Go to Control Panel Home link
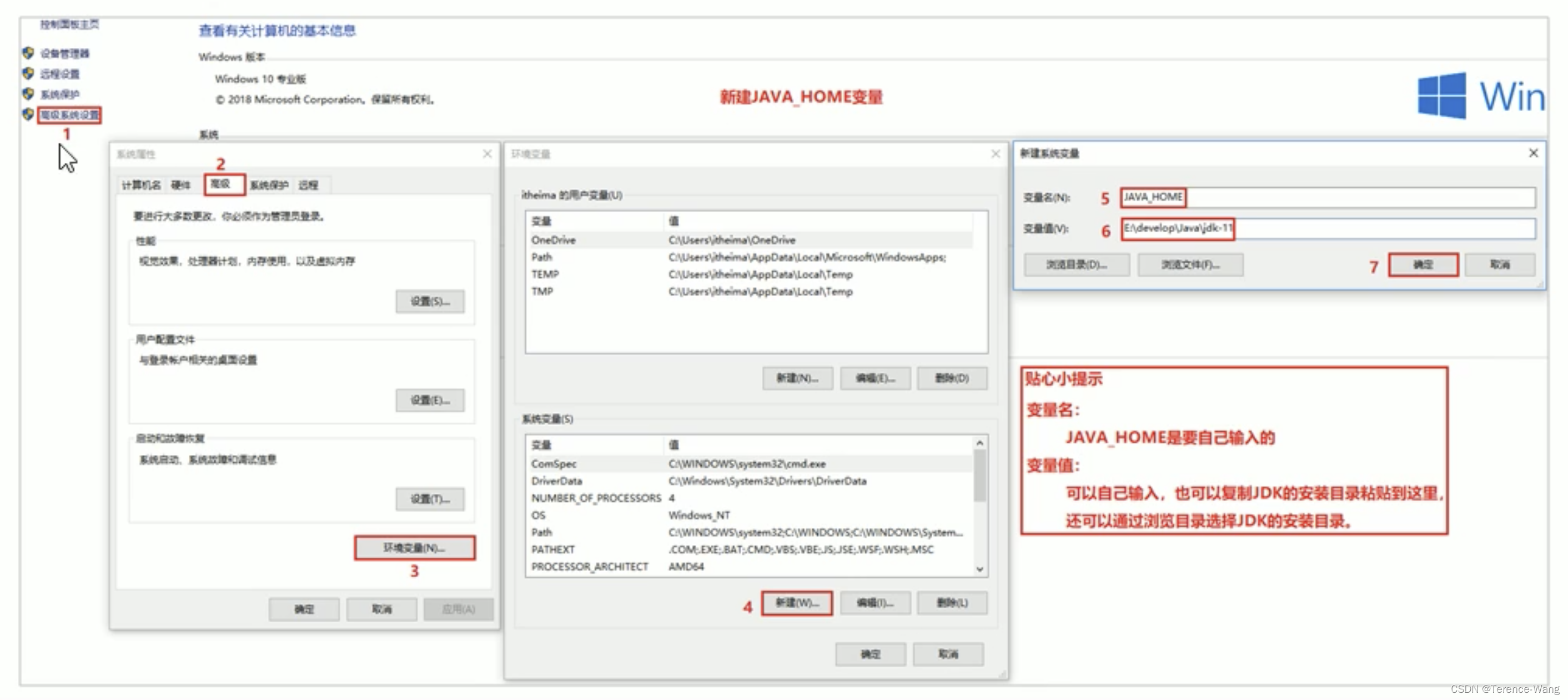The height and width of the screenshot is (700, 1568). (x=69, y=24)
